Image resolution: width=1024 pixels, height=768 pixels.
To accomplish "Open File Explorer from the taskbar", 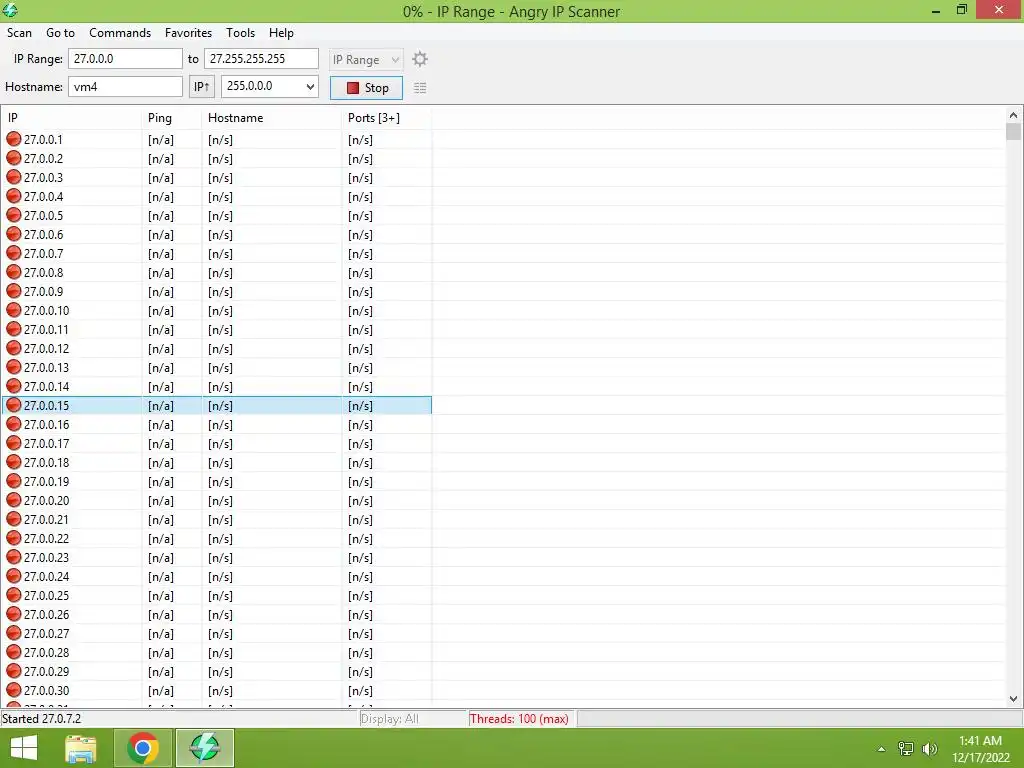I will point(81,748).
